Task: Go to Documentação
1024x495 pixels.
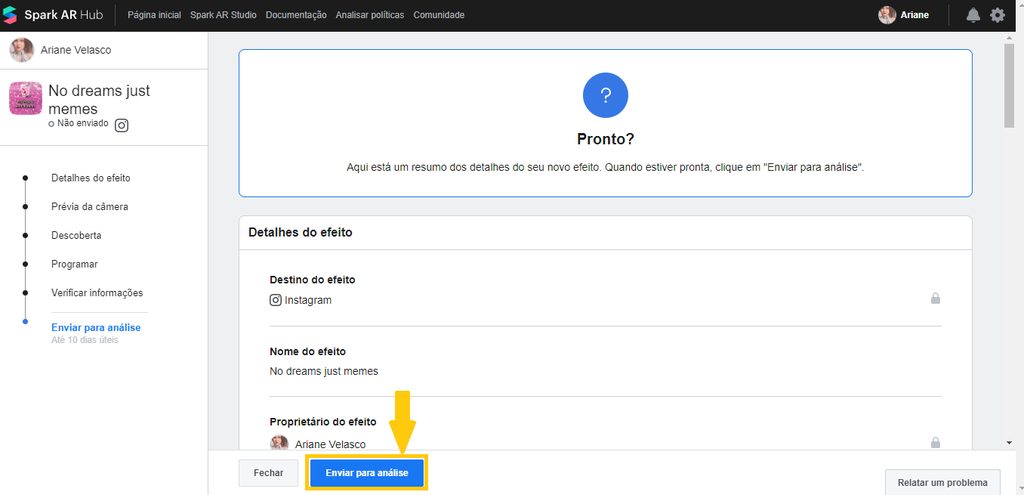Action: [296, 15]
